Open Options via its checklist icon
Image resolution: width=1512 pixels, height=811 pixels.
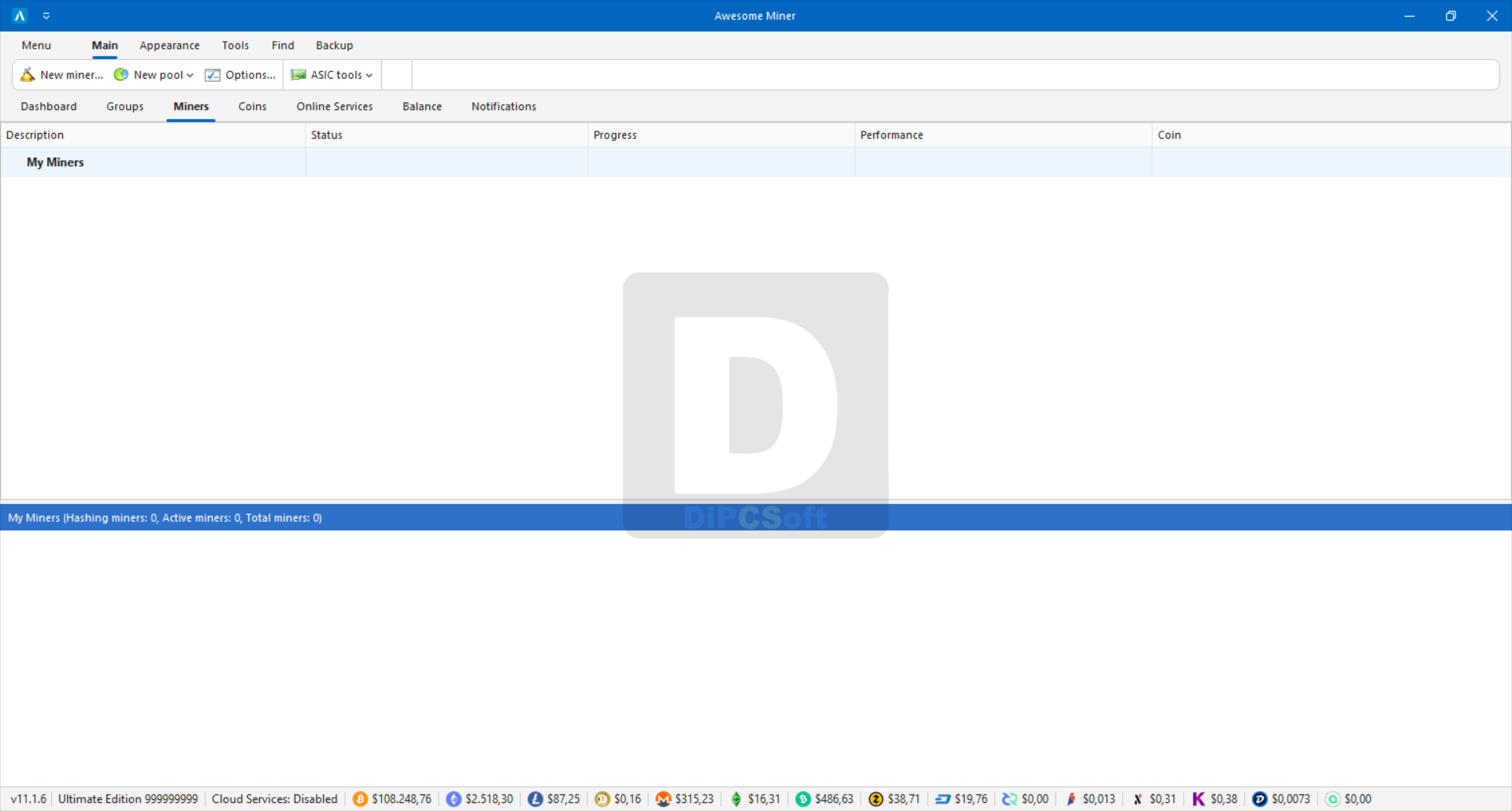[x=213, y=75]
